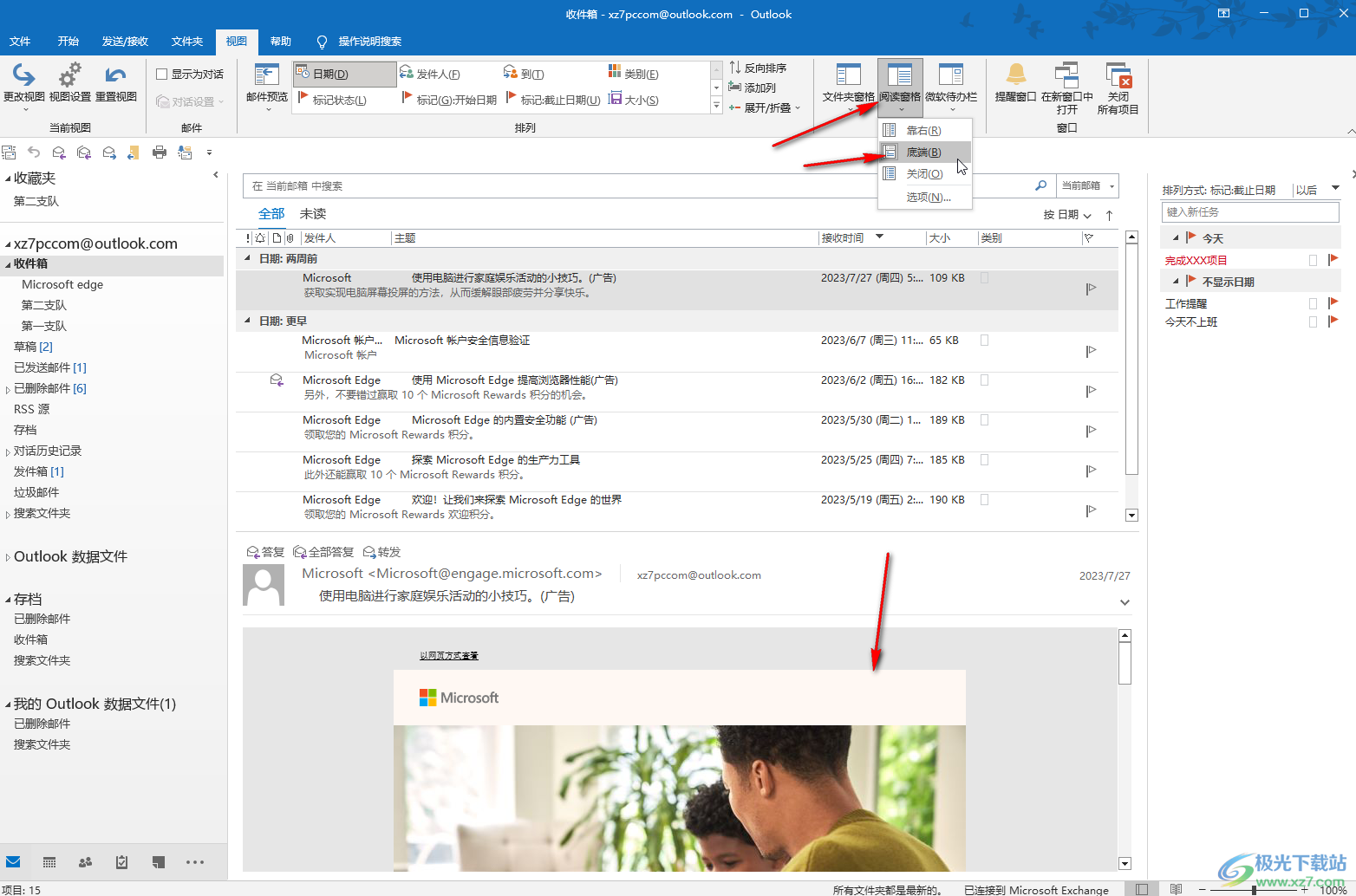Expand Outlook 数据文件 node
Viewport: 1356px width, 896px height.
(8, 557)
